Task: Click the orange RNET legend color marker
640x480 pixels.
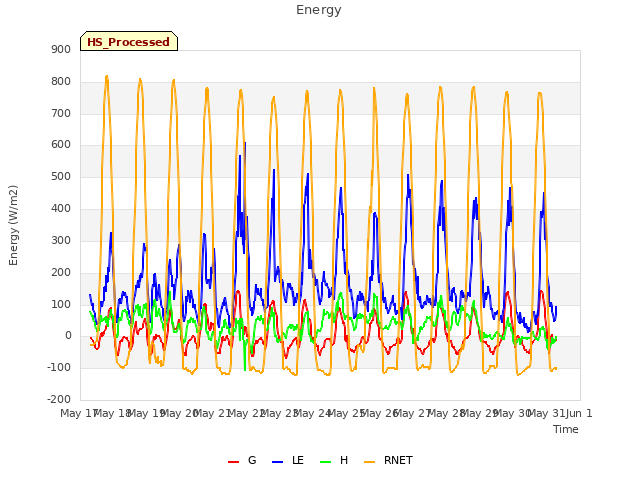Action: point(369,462)
